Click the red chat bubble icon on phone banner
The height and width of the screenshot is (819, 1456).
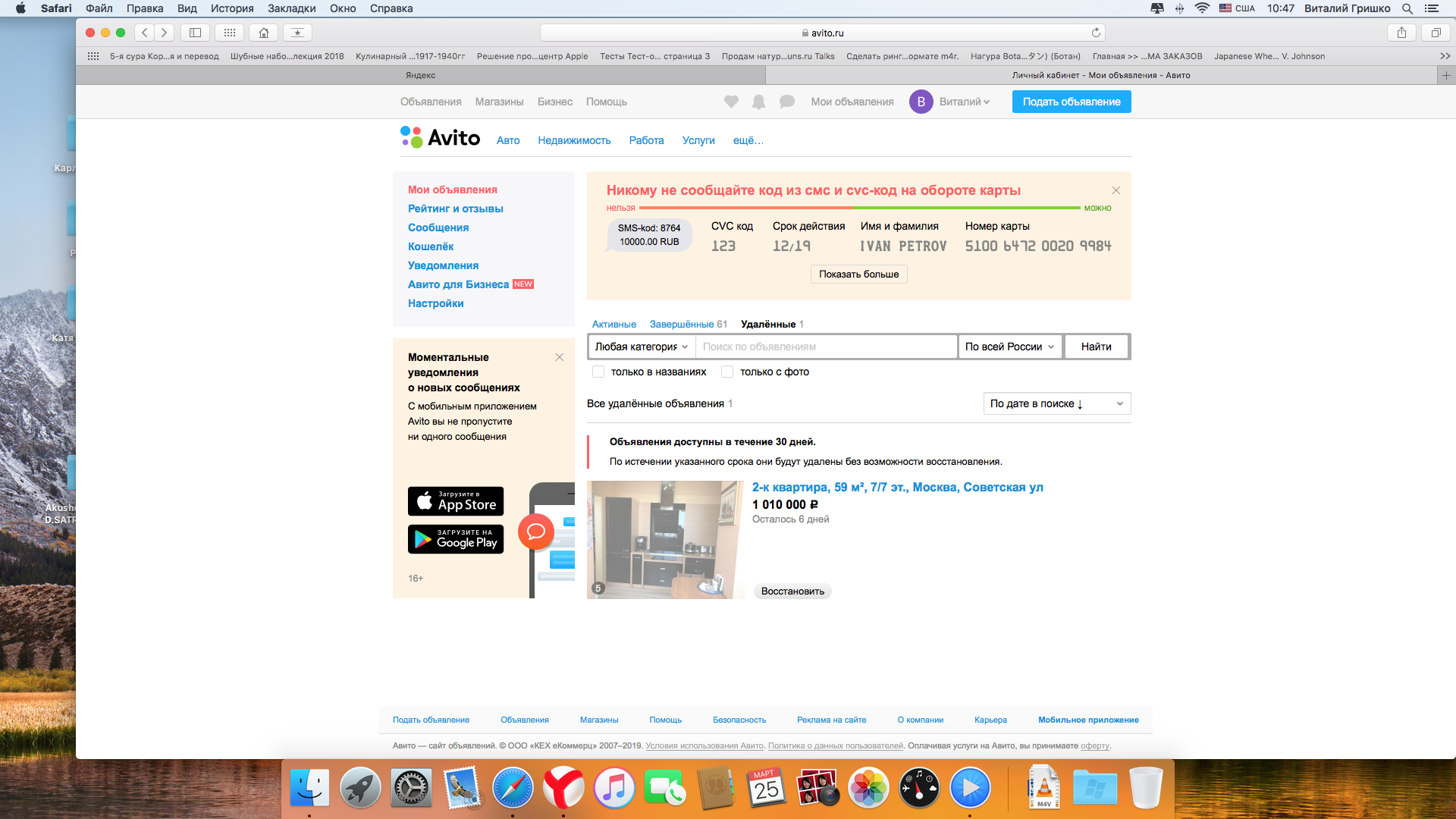[x=536, y=531]
